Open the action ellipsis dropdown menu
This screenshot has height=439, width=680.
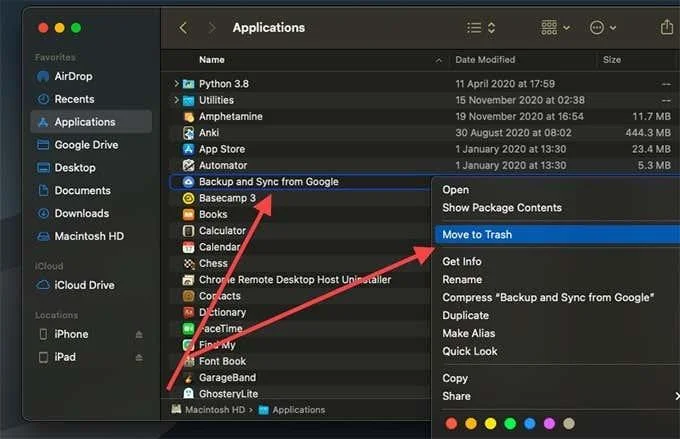pos(603,28)
